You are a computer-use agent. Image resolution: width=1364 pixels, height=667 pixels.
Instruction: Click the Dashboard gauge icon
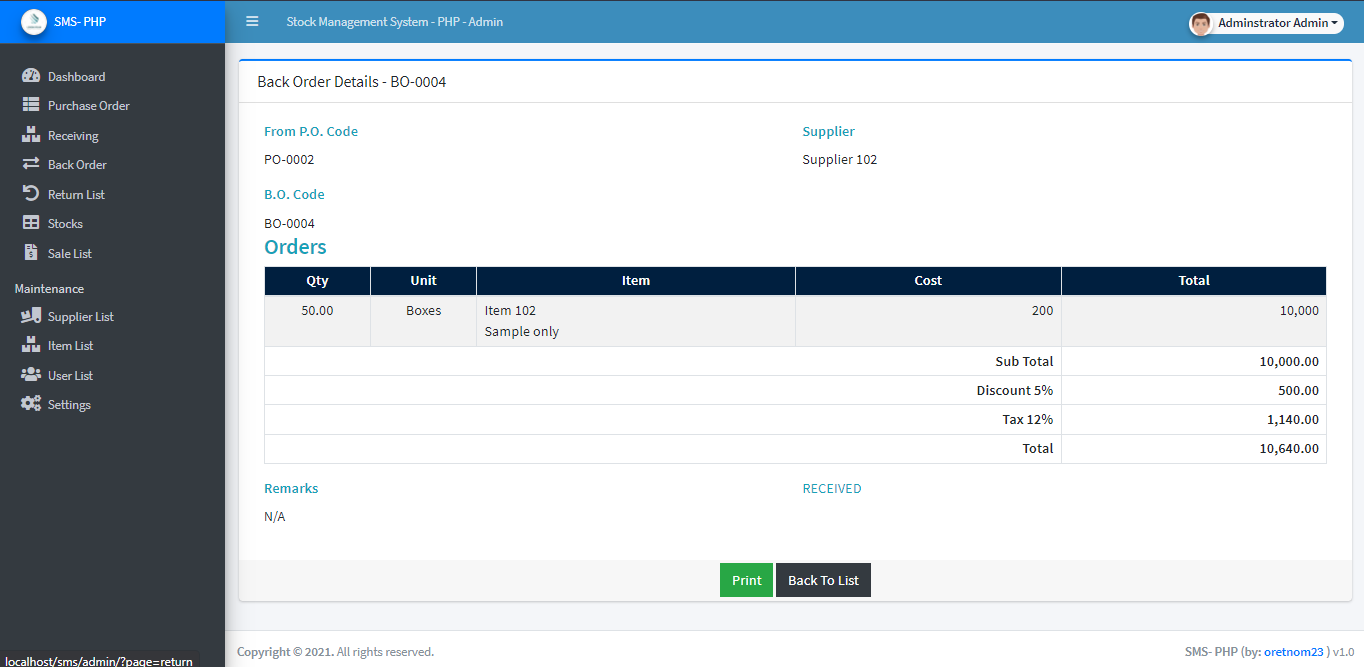coord(30,76)
